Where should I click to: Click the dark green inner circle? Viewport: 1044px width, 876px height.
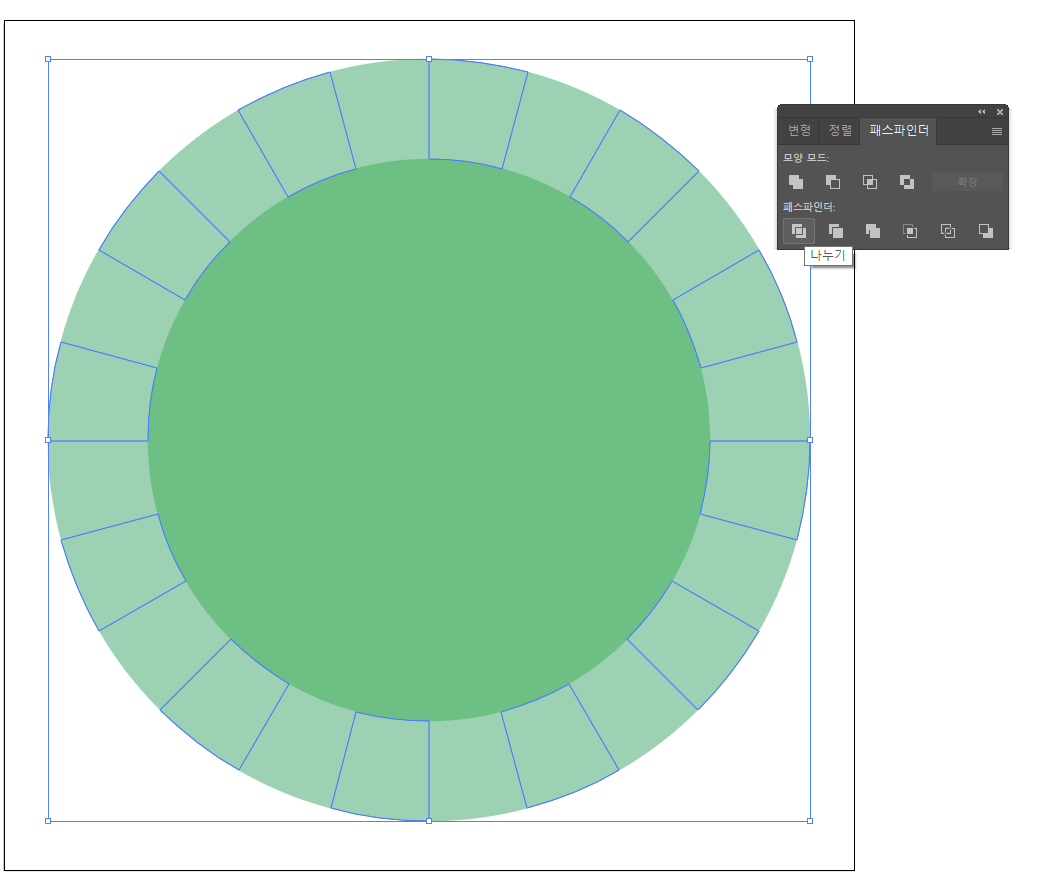(x=429, y=439)
